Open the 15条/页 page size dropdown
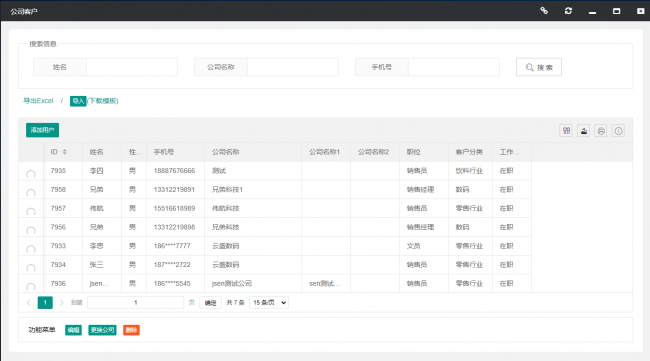Viewport: 650px width, 361px height. coord(269,303)
